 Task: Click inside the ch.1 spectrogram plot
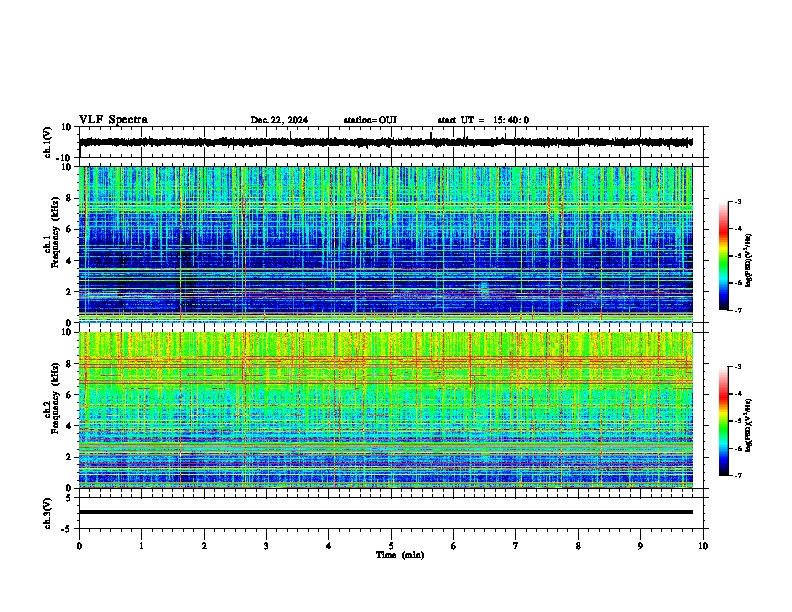point(385,244)
